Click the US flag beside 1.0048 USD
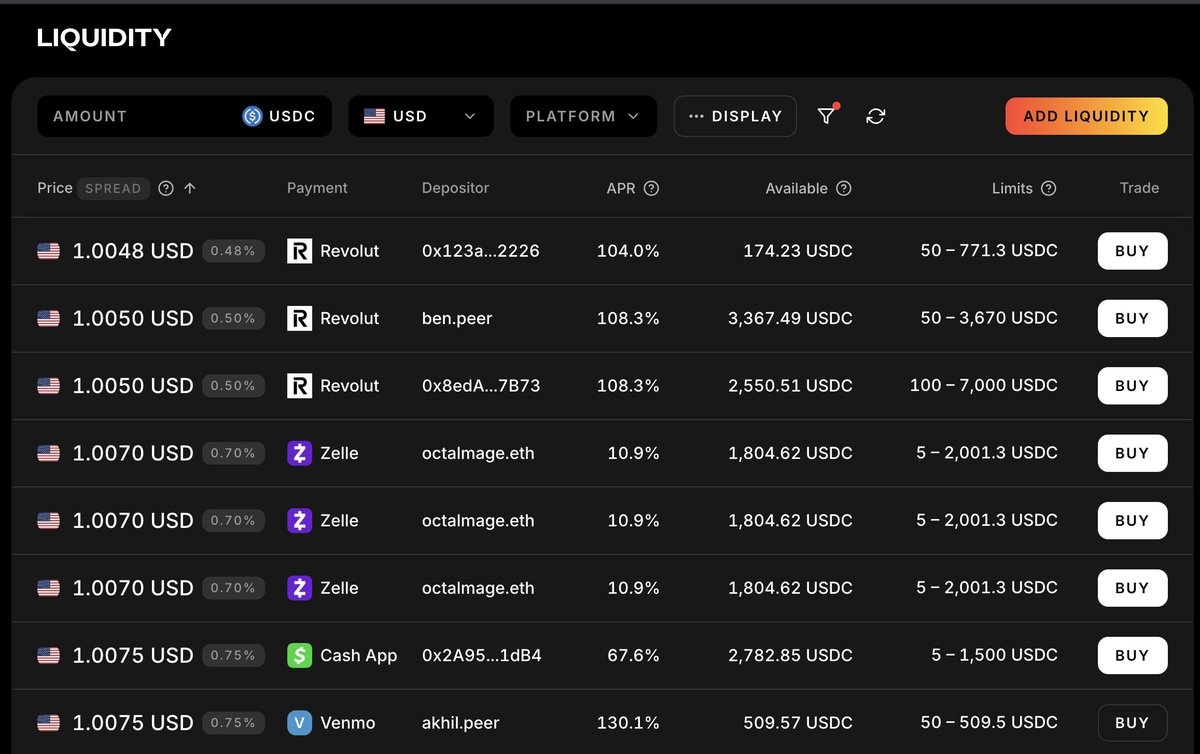1200x754 pixels. point(48,251)
